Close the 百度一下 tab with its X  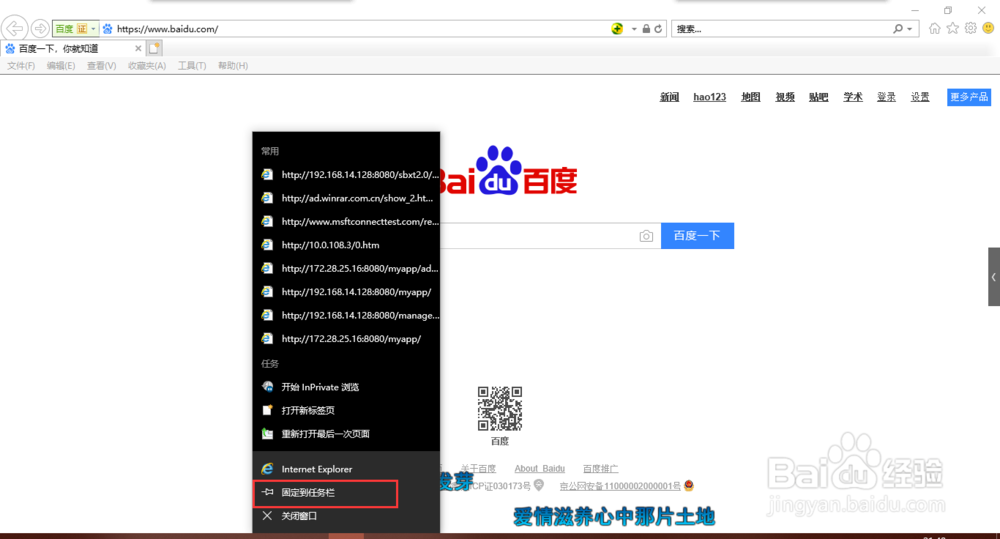click(138, 48)
